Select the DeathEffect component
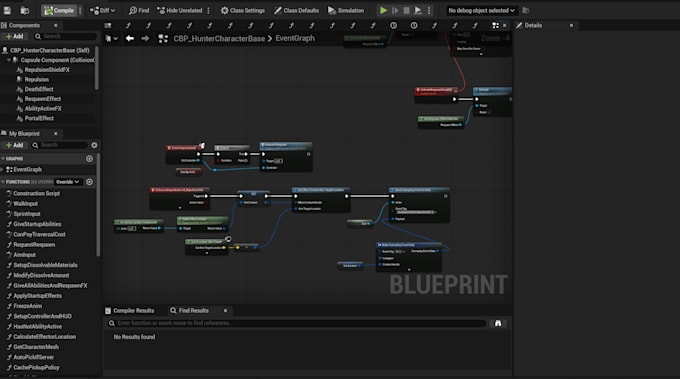The image size is (680, 379). tap(39, 89)
